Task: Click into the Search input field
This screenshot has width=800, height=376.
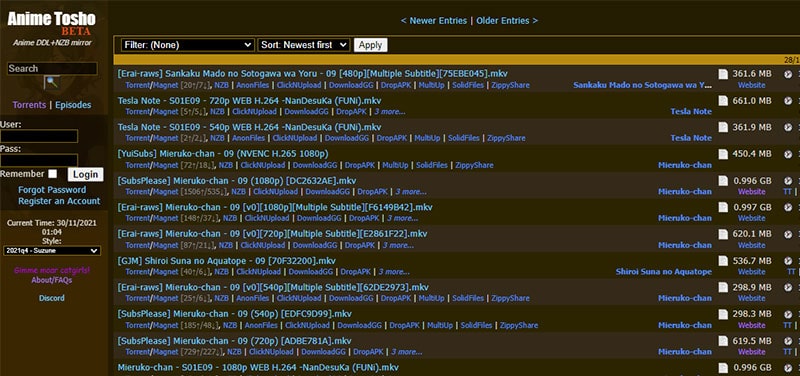Action: click(52, 69)
